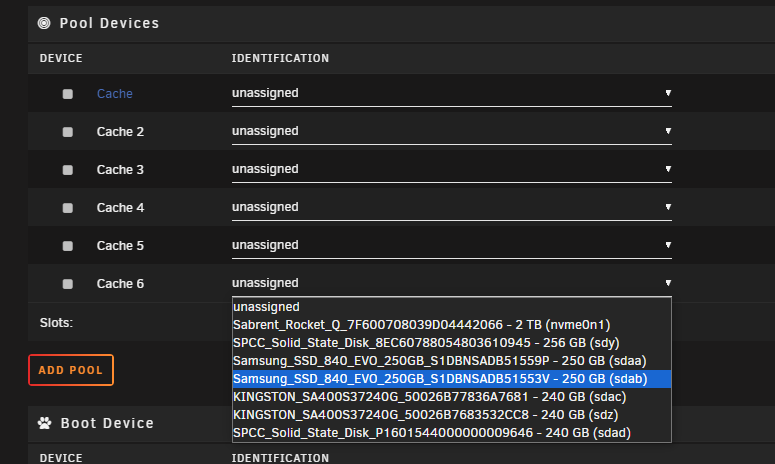
Task: Click the DEVICE column header in Pool Devices
Action: point(61,58)
